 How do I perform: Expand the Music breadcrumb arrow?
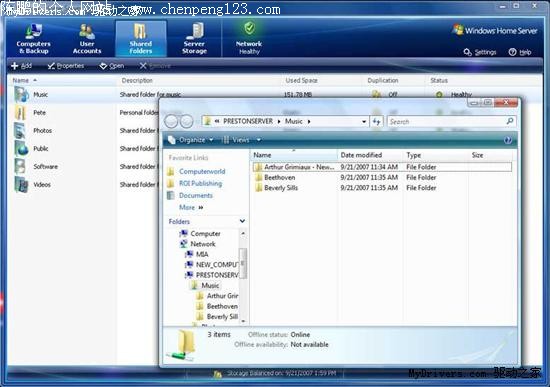[309, 121]
